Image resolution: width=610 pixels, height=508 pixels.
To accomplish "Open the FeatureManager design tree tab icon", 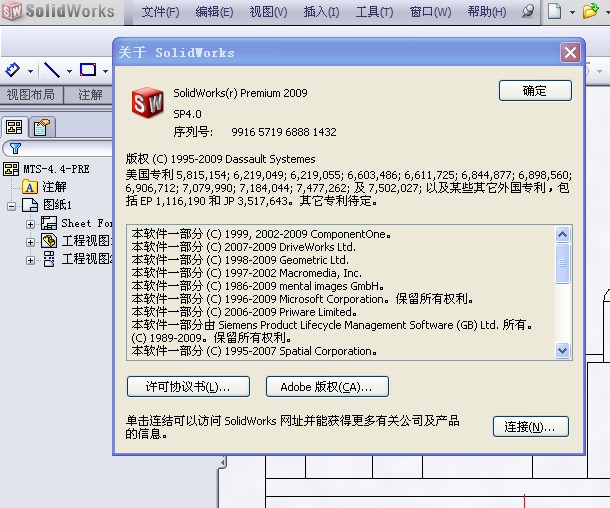I will coord(14,127).
